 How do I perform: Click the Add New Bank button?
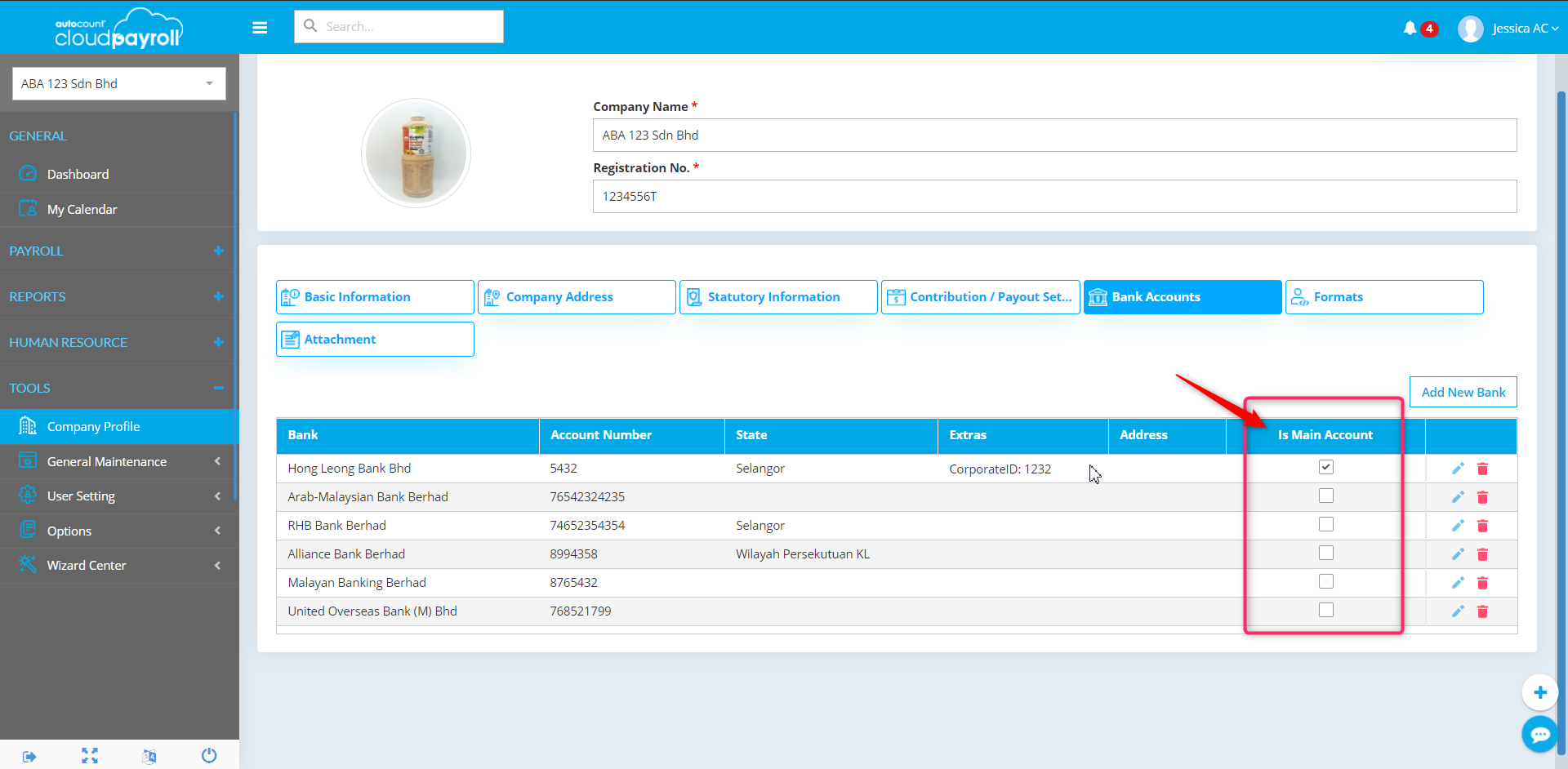[x=1463, y=392]
